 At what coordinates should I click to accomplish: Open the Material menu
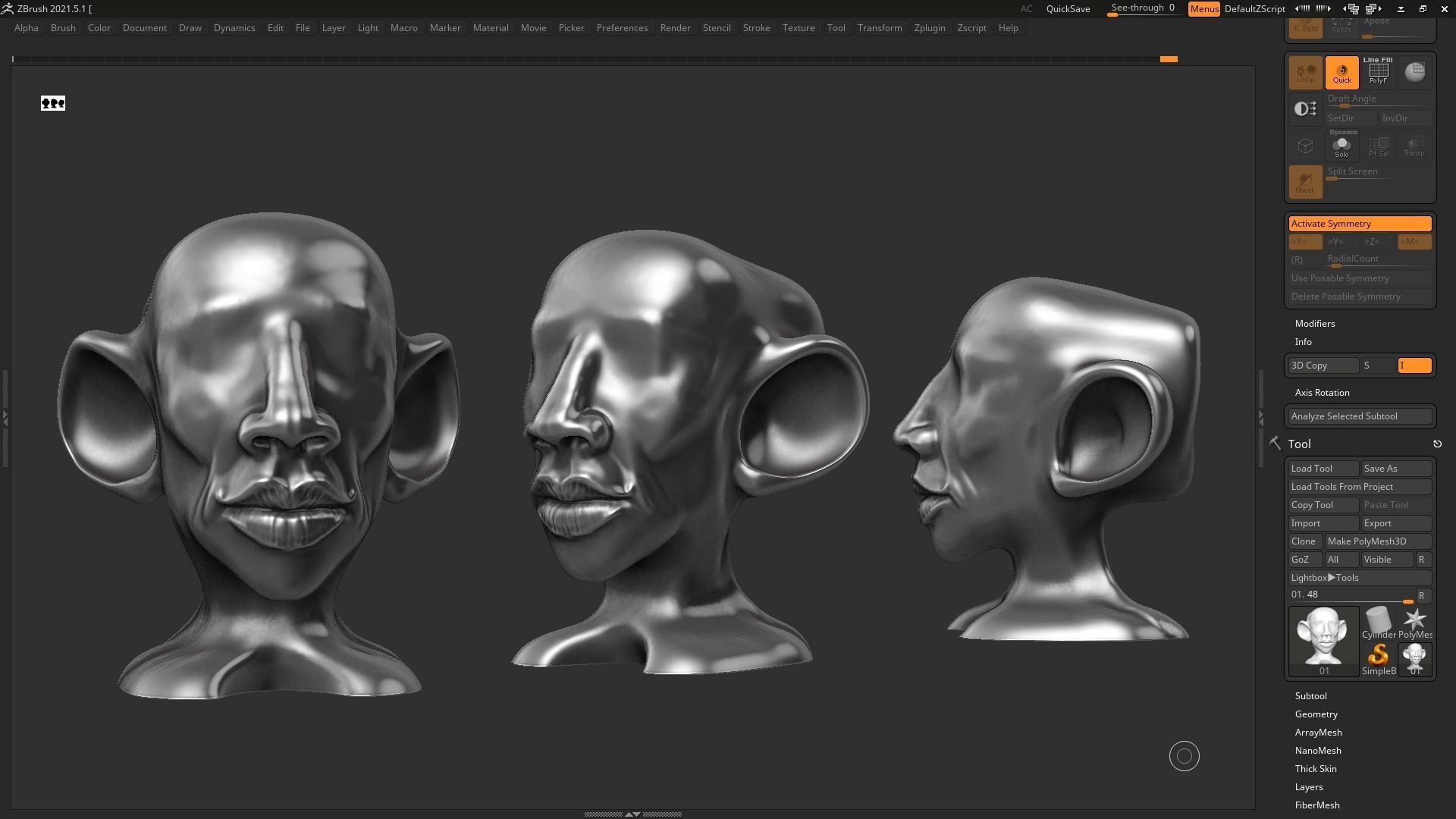[x=491, y=28]
